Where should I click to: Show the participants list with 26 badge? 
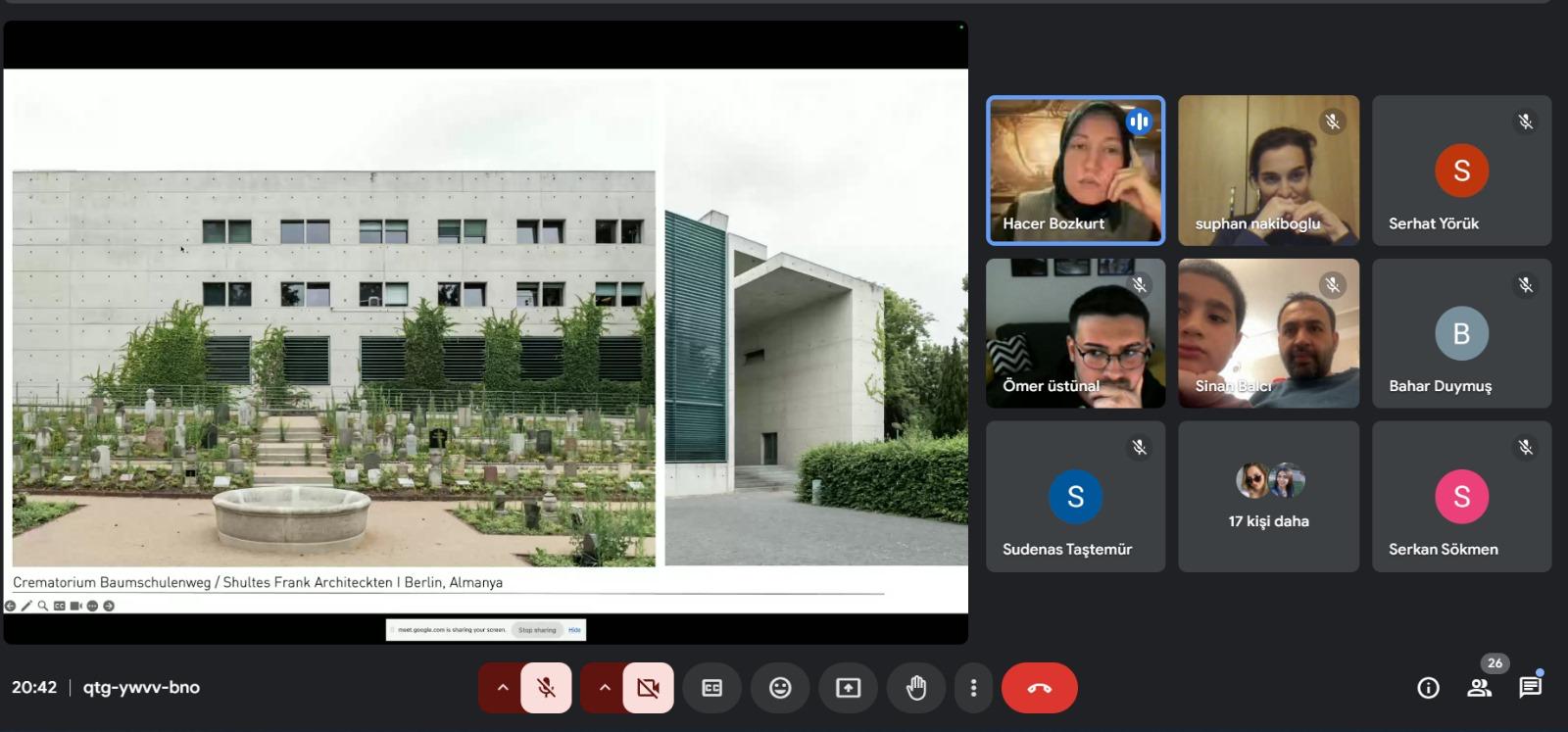[x=1480, y=688]
